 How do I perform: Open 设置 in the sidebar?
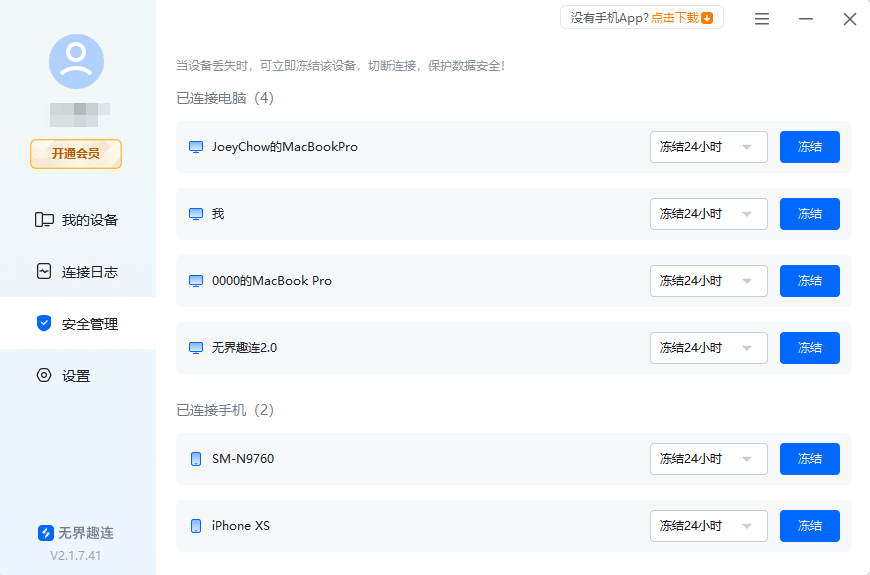coord(78,376)
